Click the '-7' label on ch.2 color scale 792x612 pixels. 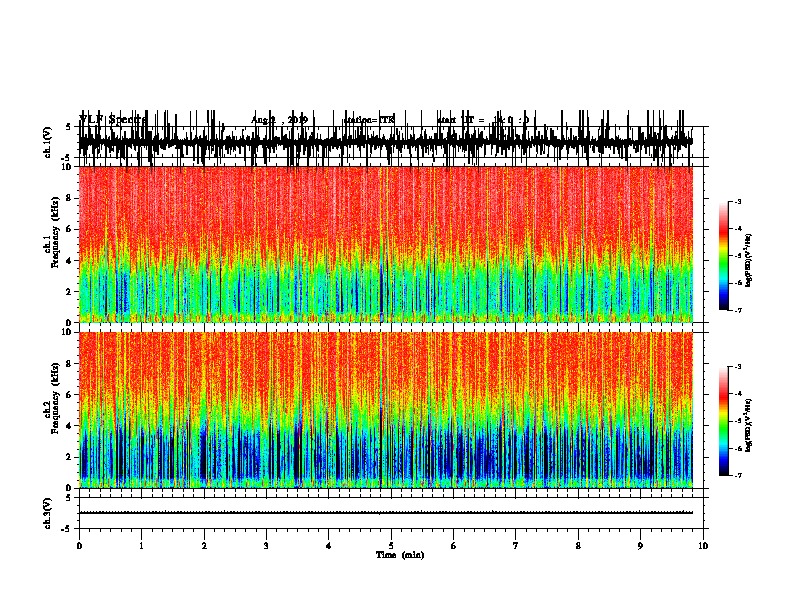click(737, 475)
